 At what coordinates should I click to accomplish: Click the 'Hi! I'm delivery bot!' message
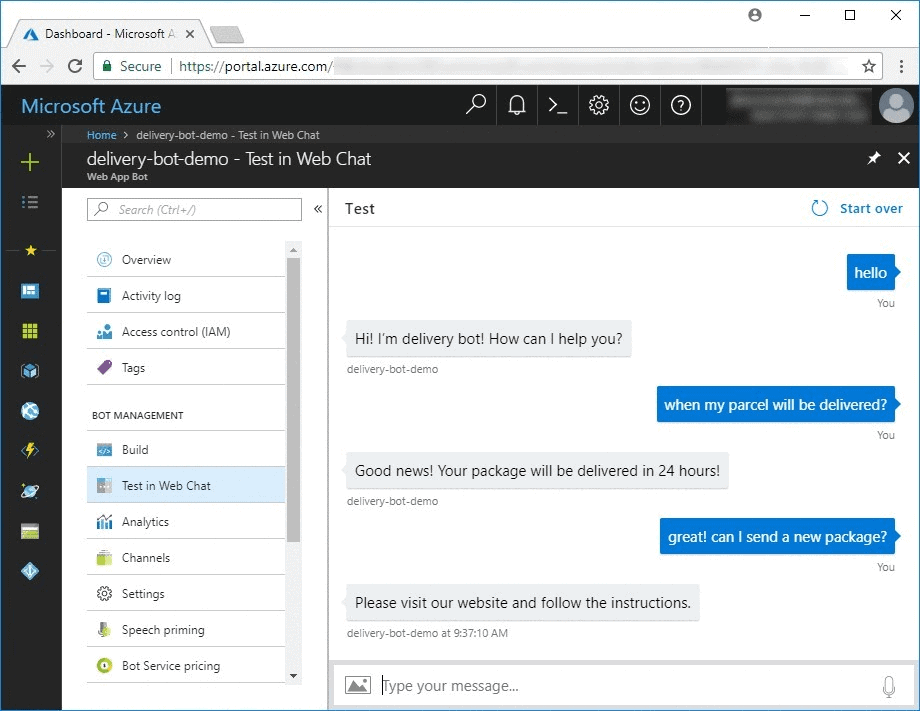488,338
